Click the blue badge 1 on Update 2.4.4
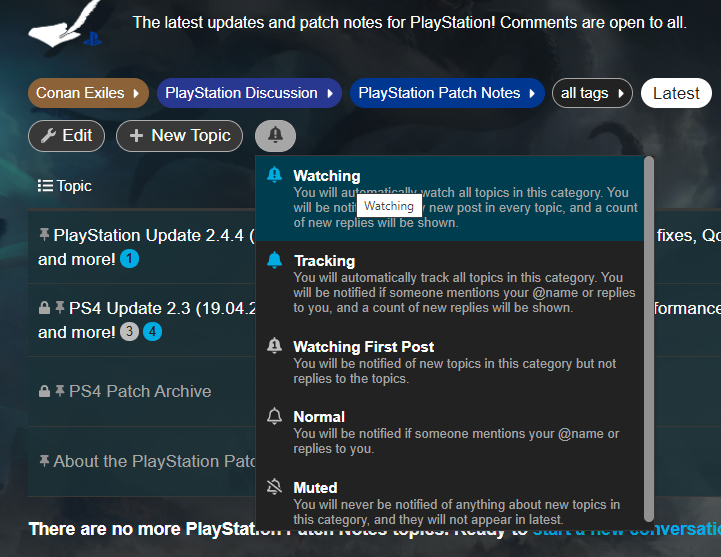Viewport: 721px width, 557px height. [130, 258]
